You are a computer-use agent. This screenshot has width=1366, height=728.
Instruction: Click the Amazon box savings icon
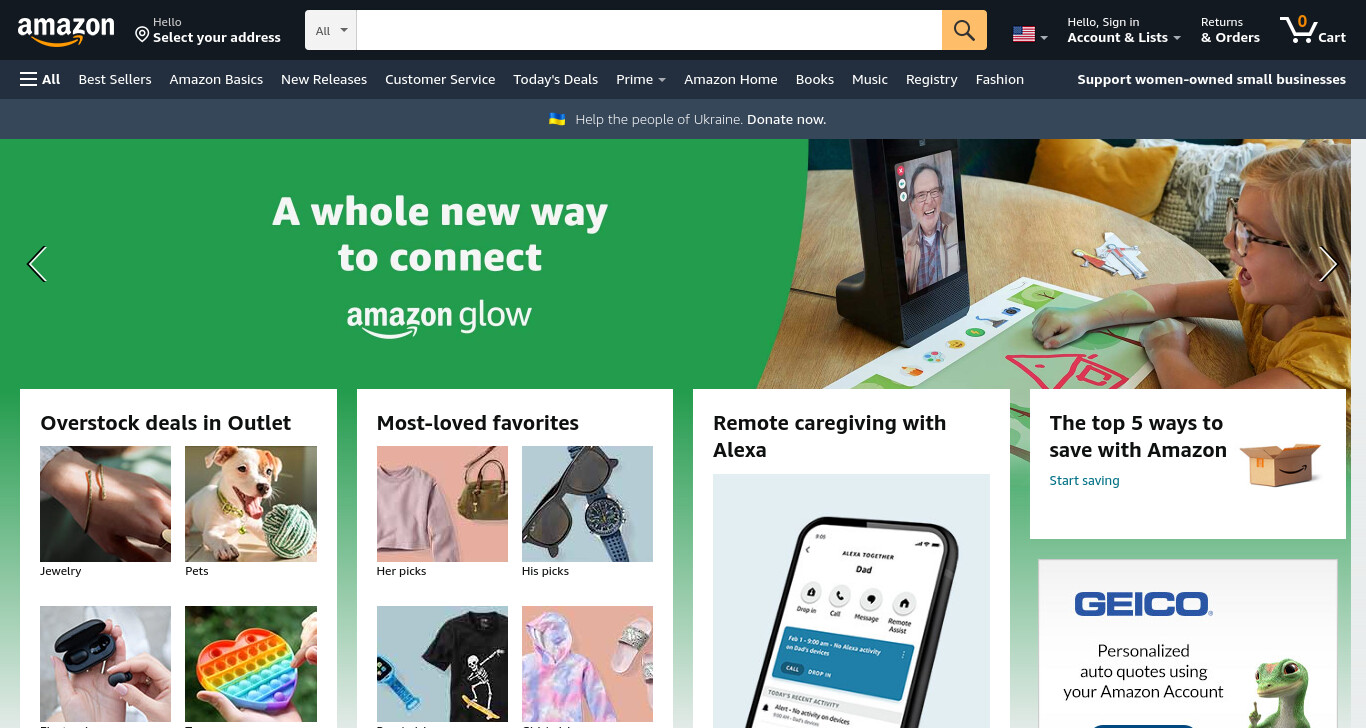tap(1280, 463)
